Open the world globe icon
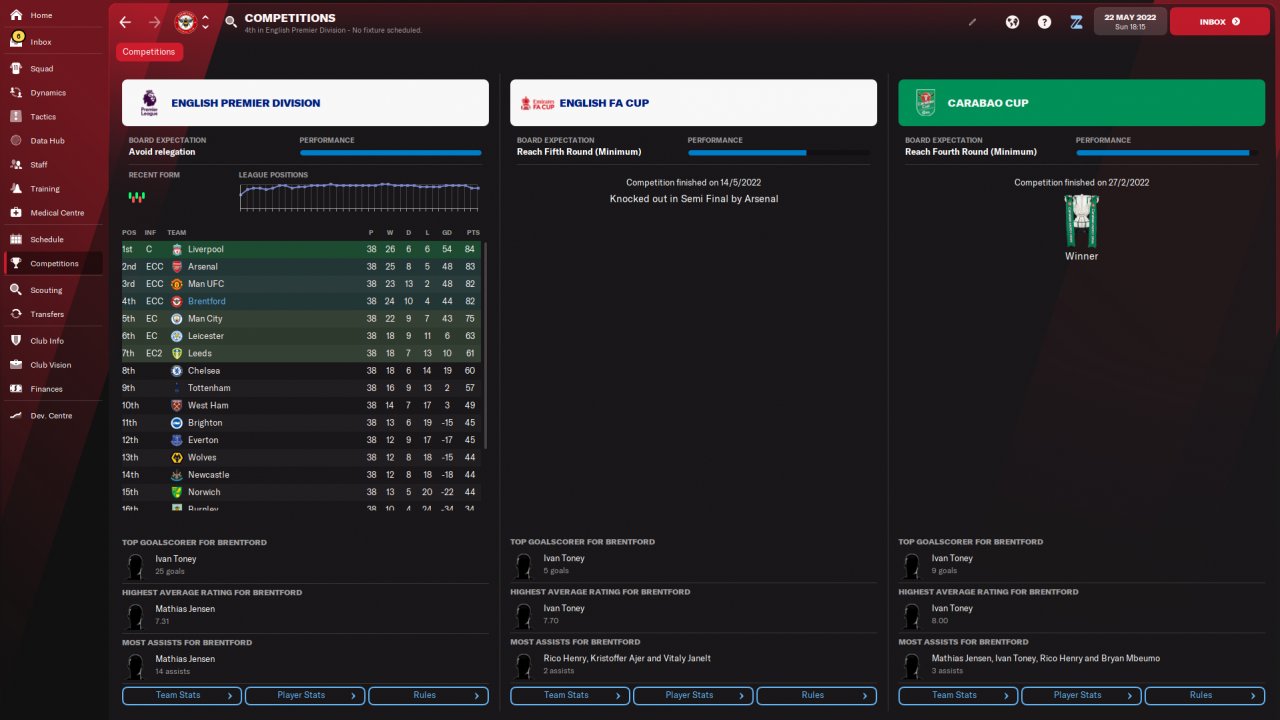This screenshot has width=1280, height=720. (x=1012, y=21)
